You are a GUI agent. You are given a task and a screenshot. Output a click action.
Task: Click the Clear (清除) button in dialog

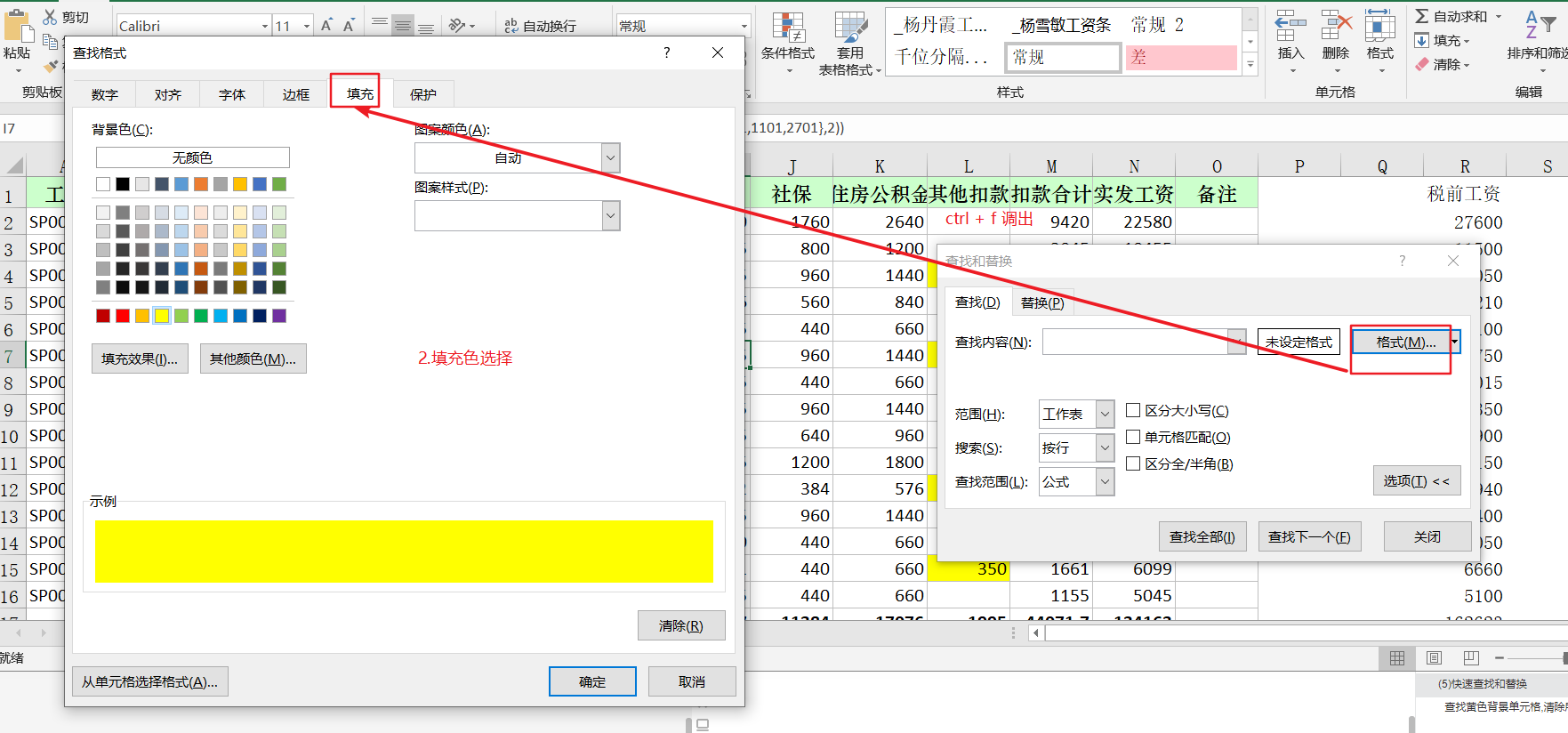click(x=681, y=625)
